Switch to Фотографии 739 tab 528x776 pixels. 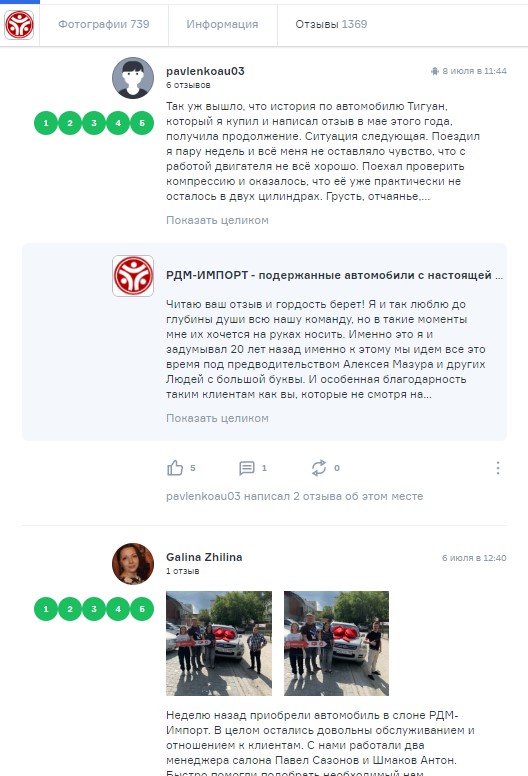[x=104, y=24]
